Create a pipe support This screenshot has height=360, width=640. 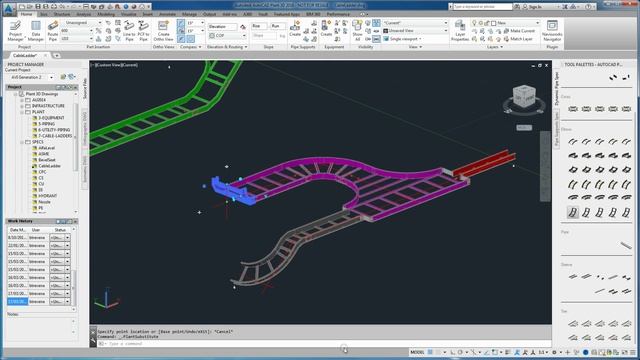[x=295, y=29]
